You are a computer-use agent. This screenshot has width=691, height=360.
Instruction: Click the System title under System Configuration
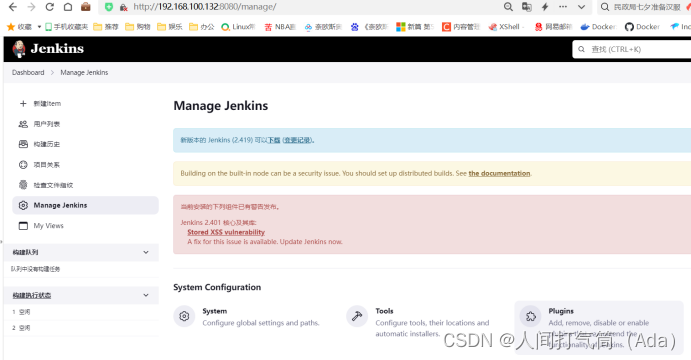(x=215, y=311)
